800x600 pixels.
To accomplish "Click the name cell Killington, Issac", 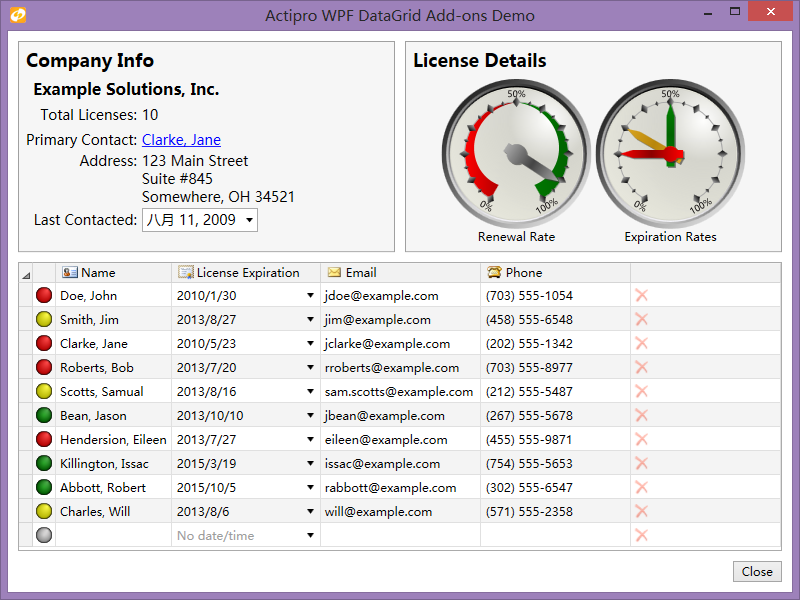I will point(113,463).
